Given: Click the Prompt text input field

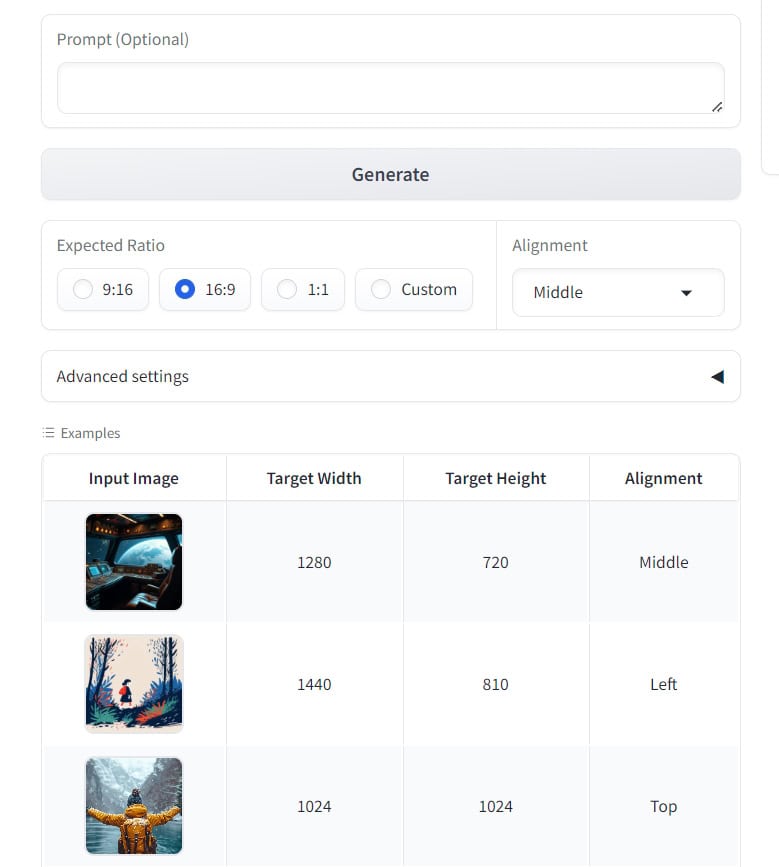Looking at the screenshot, I should point(390,88).
